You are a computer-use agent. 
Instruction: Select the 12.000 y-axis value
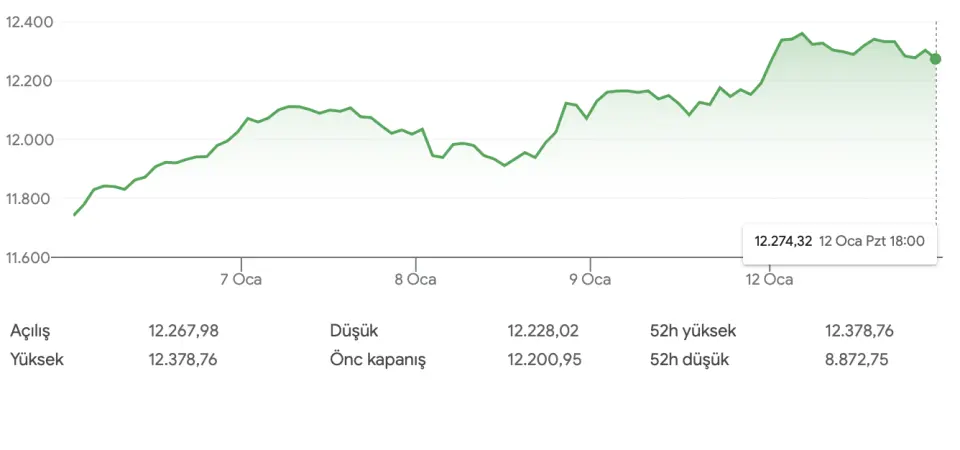tap(30, 140)
